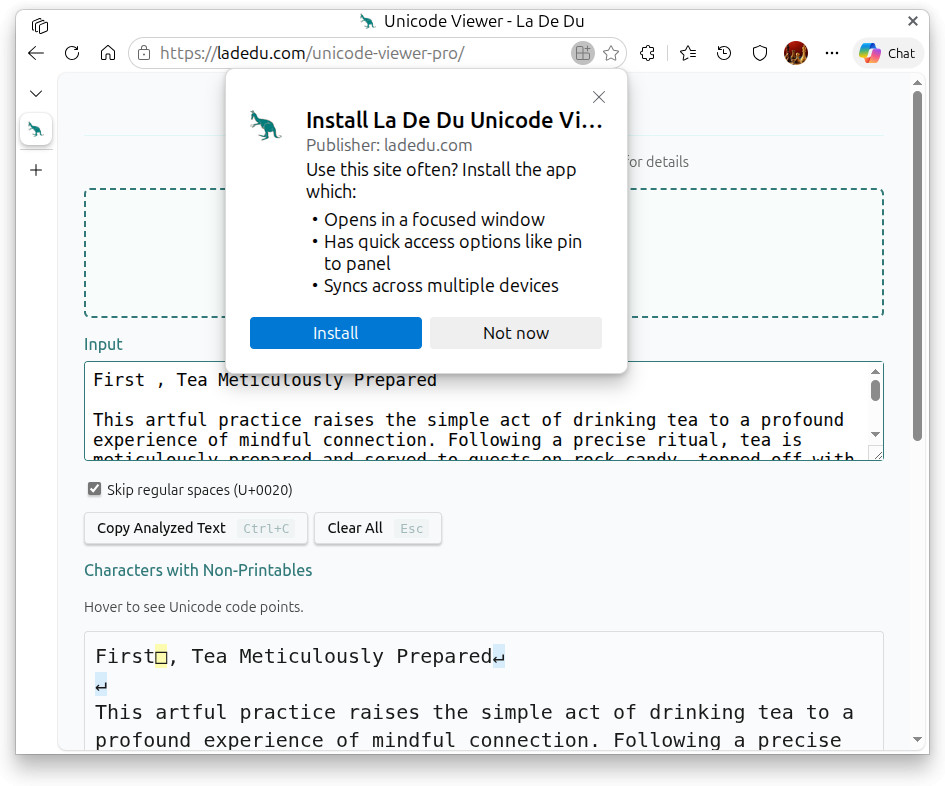This screenshot has width=945, height=786.
Task: Click the return symbol after Prepared
Action: [499, 656]
